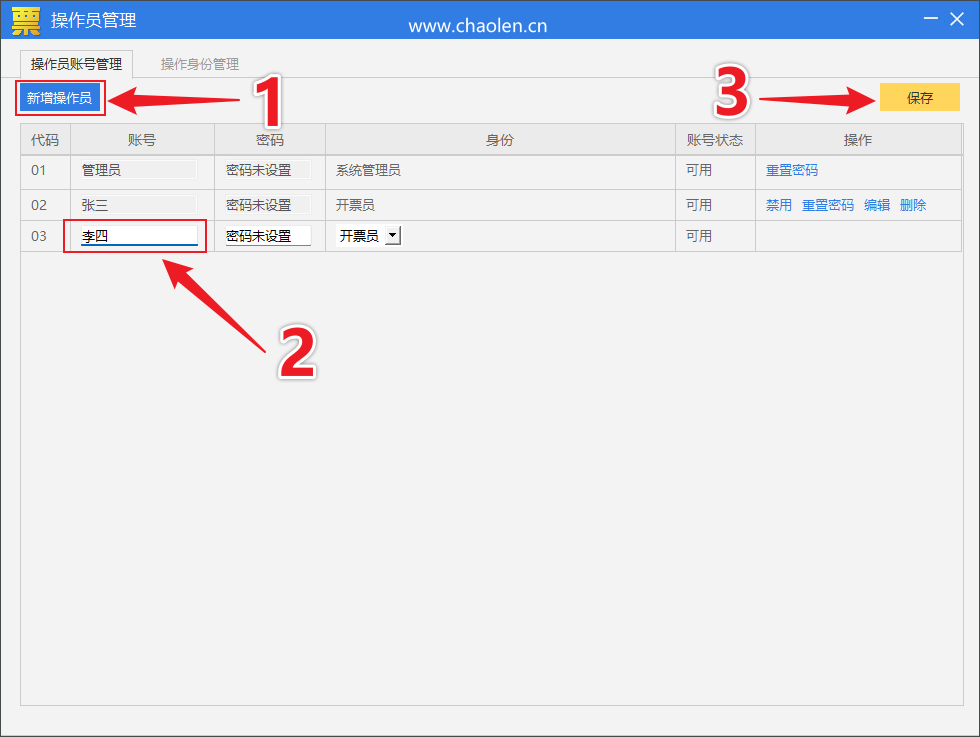The width and height of the screenshot is (980, 737).
Task: Open the 开票员 identity dropdown arrow
Action: pos(392,236)
